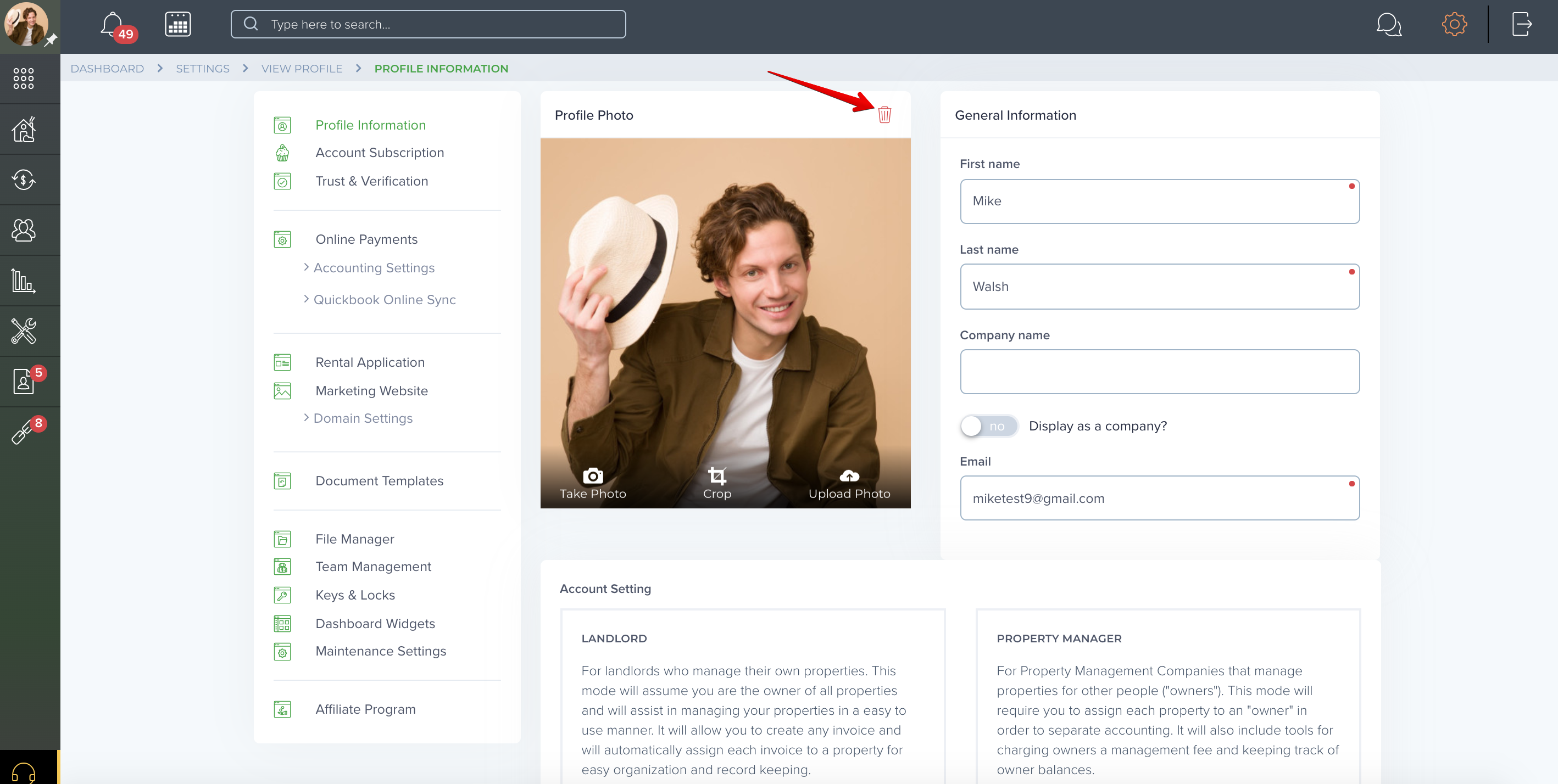Open the nine-dot apps grid in sidebar

point(24,78)
